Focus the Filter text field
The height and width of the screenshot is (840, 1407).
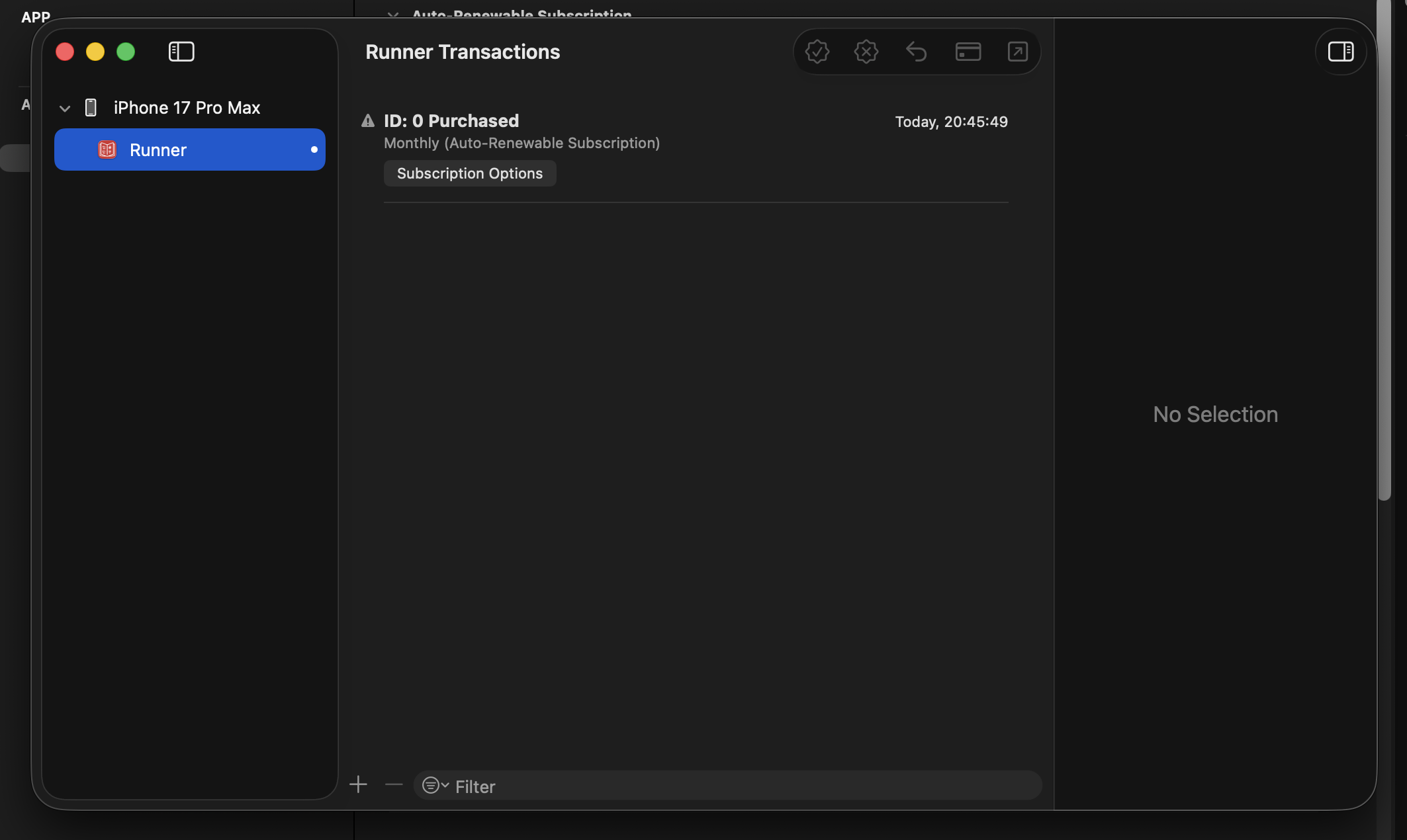728,786
